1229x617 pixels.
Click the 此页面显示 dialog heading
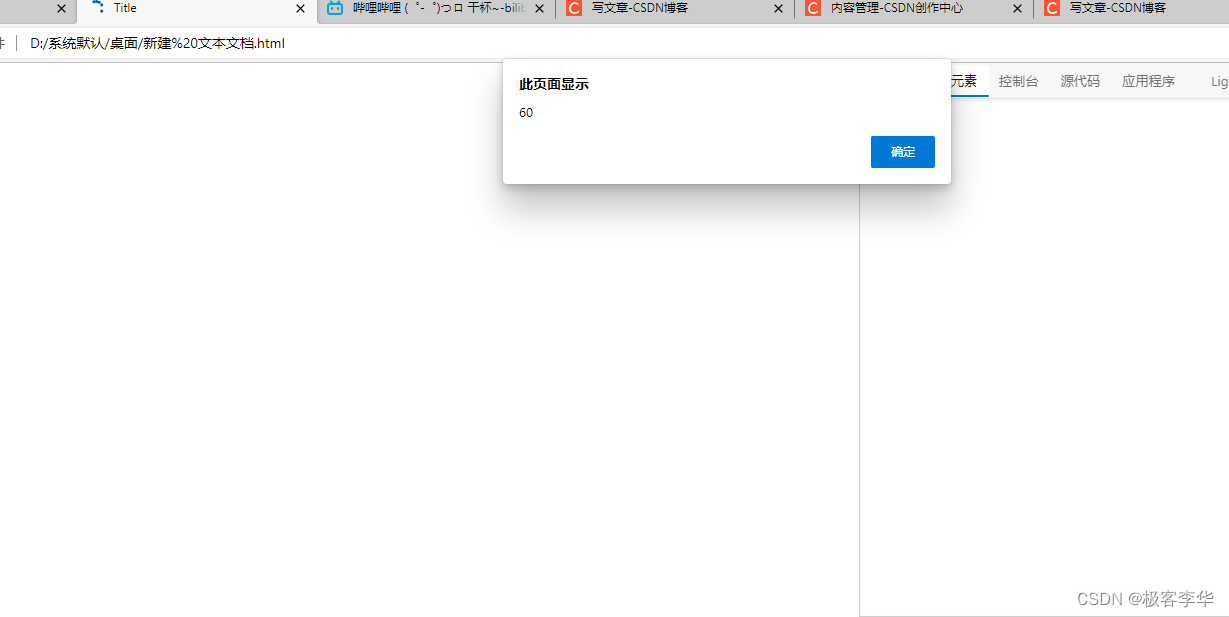[554, 85]
